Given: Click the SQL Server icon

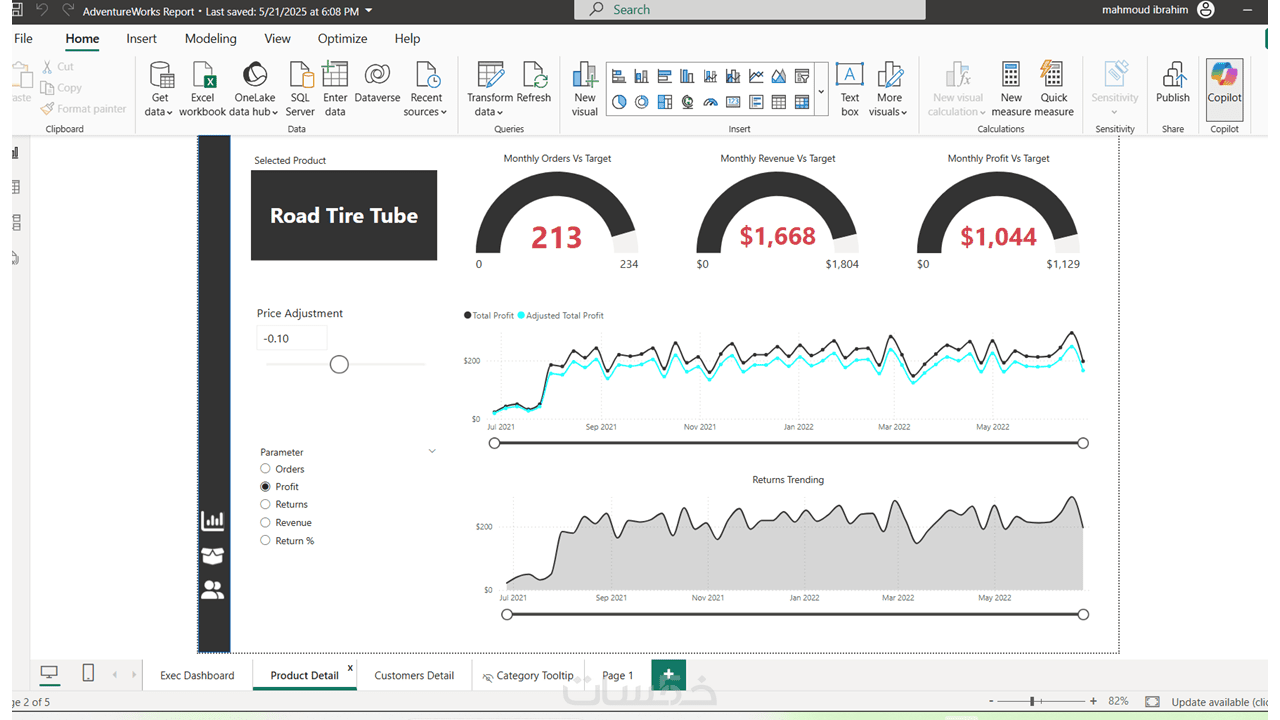Looking at the screenshot, I should coord(300,88).
